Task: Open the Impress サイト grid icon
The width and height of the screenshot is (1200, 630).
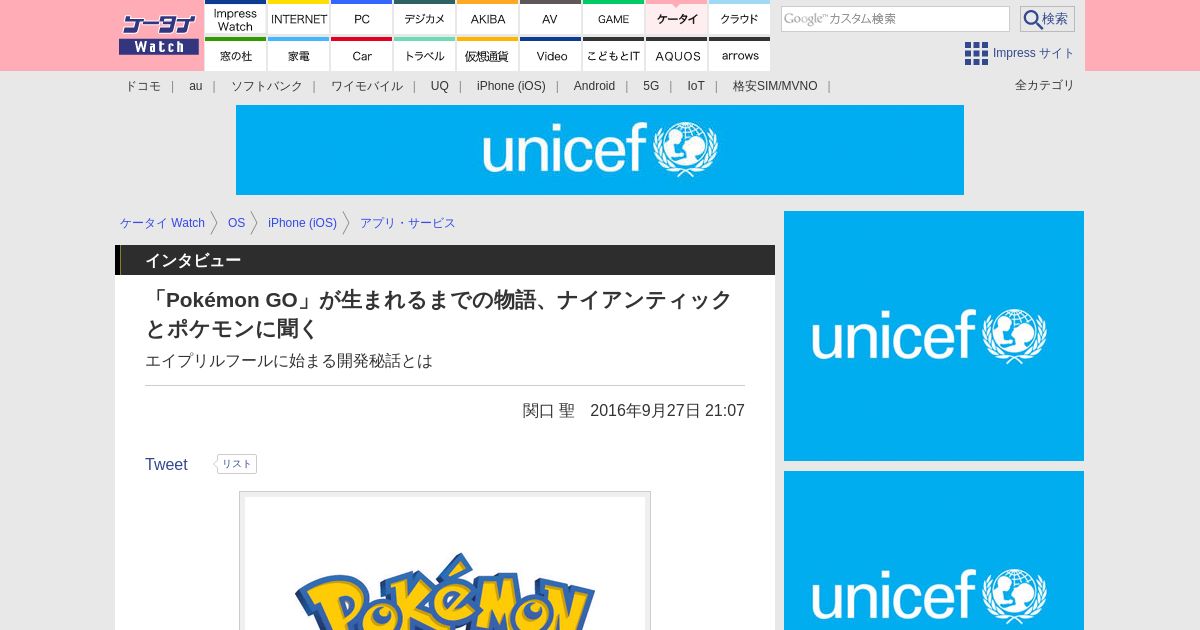Action: [976, 53]
